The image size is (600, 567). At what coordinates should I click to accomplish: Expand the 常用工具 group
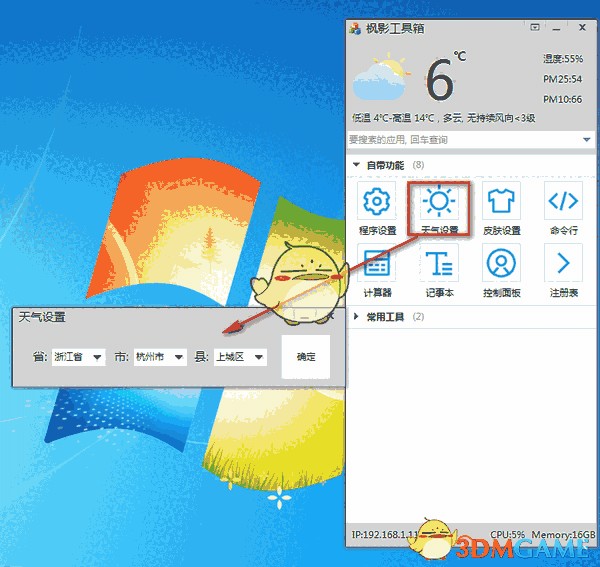(356, 316)
